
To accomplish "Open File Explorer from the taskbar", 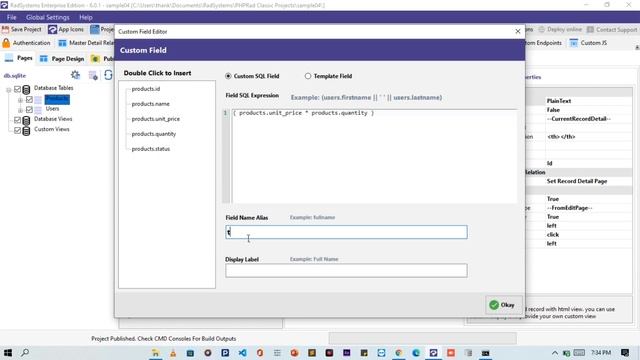I will [x=155, y=353].
